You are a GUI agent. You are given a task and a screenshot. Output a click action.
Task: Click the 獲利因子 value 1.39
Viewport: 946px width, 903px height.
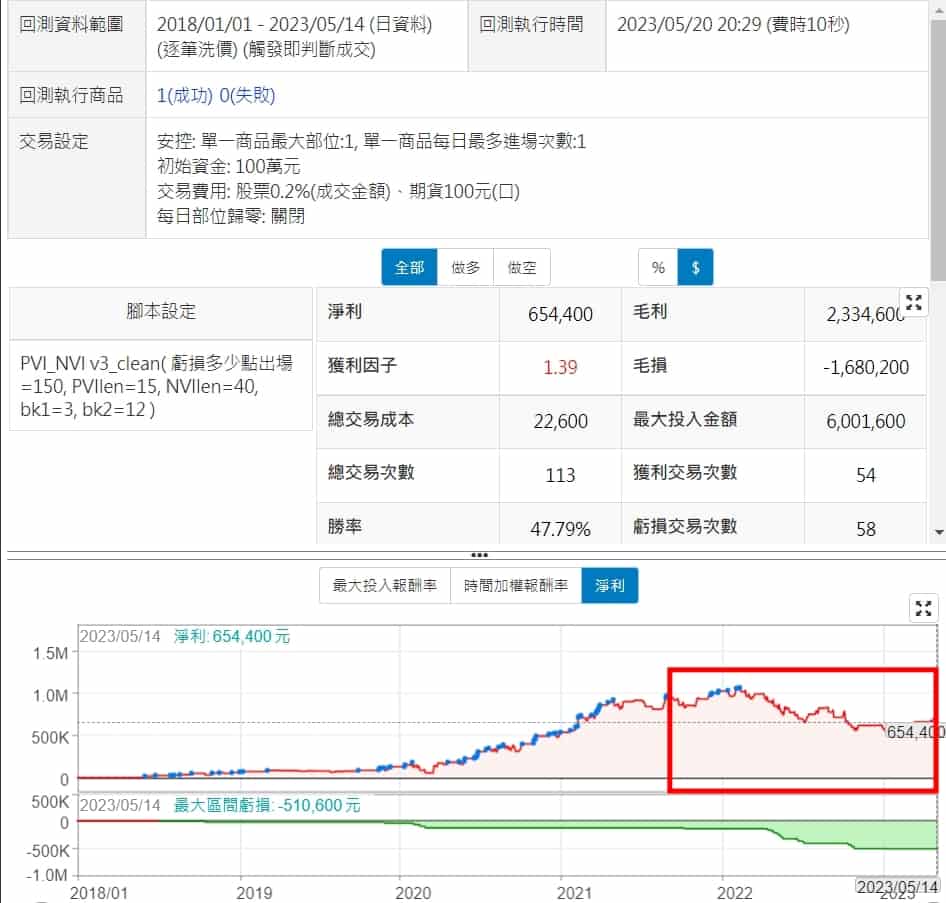560,367
